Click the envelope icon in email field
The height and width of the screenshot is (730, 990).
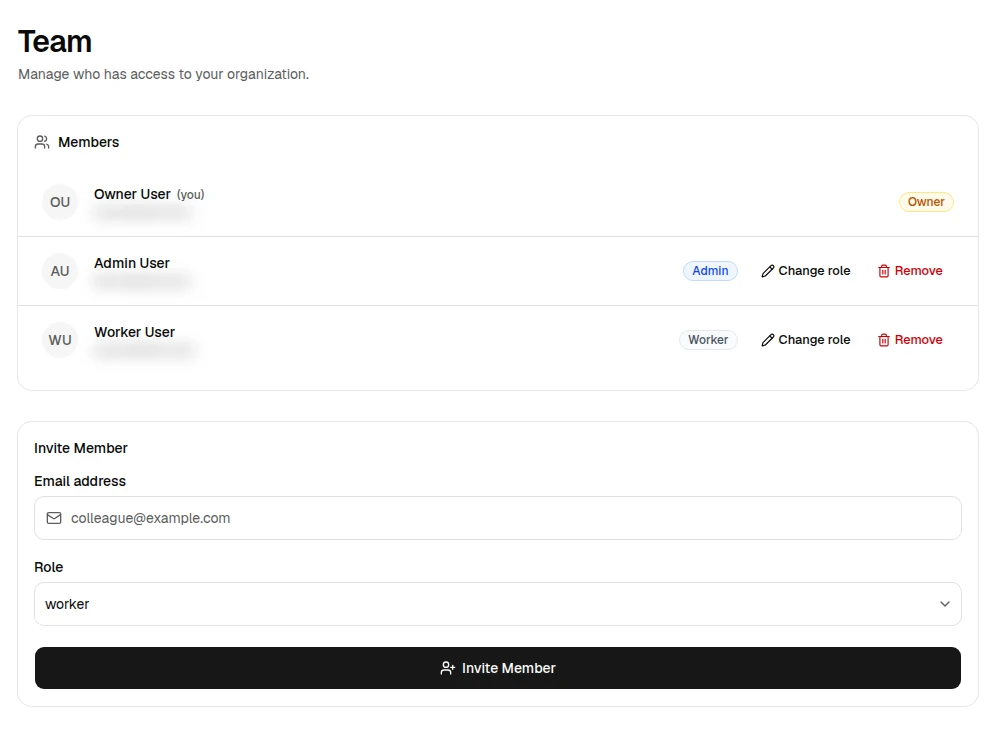point(54,518)
